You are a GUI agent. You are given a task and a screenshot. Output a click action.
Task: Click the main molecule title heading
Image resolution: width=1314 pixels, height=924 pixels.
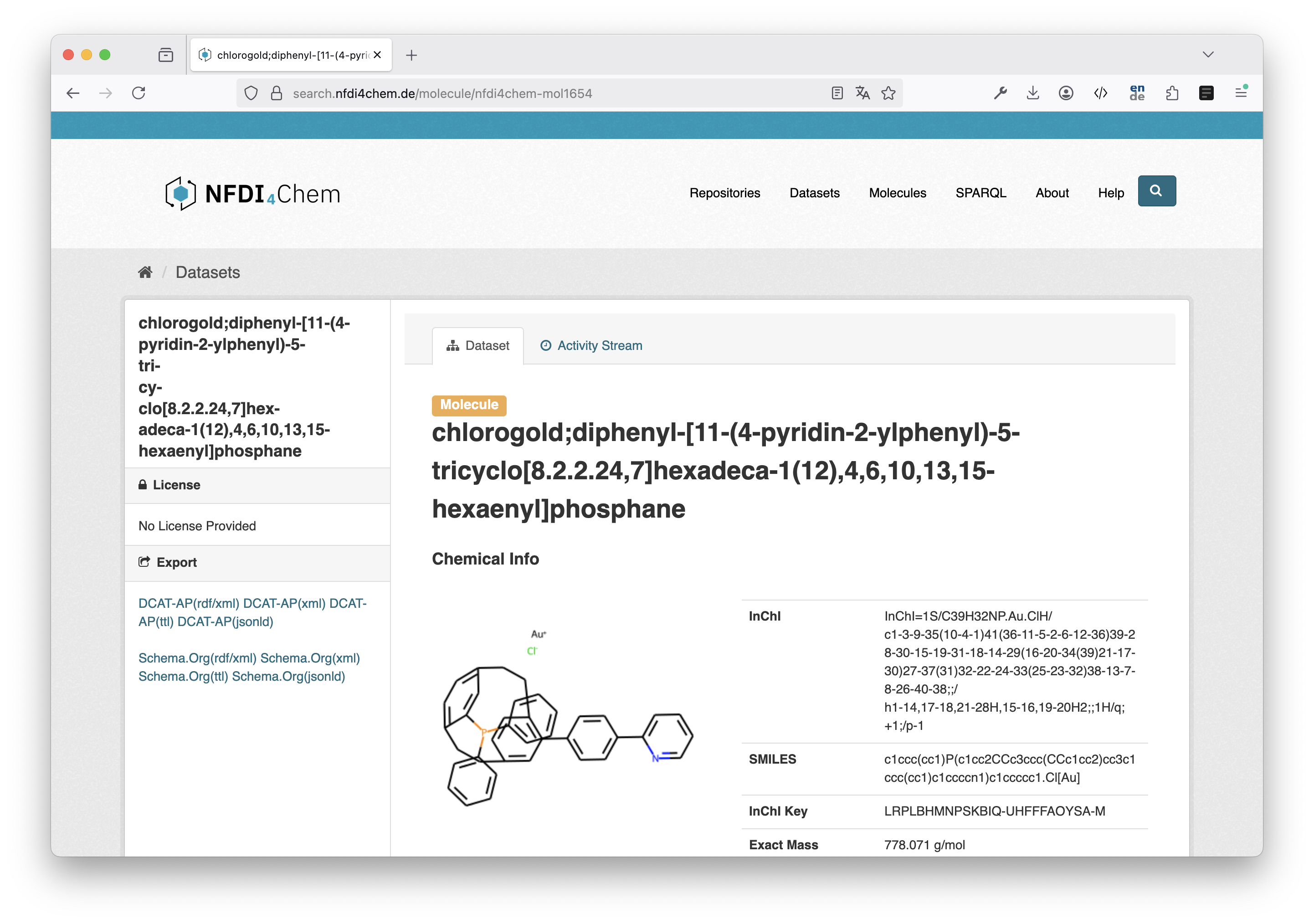726,470
